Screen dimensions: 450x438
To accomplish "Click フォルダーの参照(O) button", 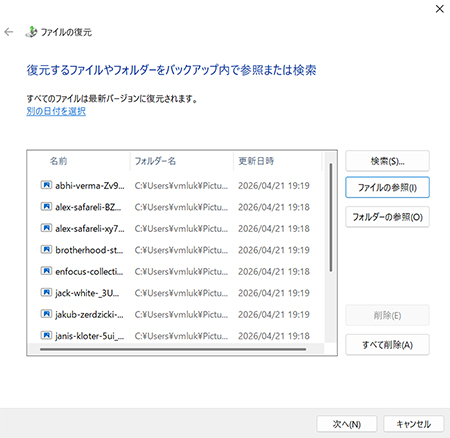I will pyautogui.click(x=387, y=217).
